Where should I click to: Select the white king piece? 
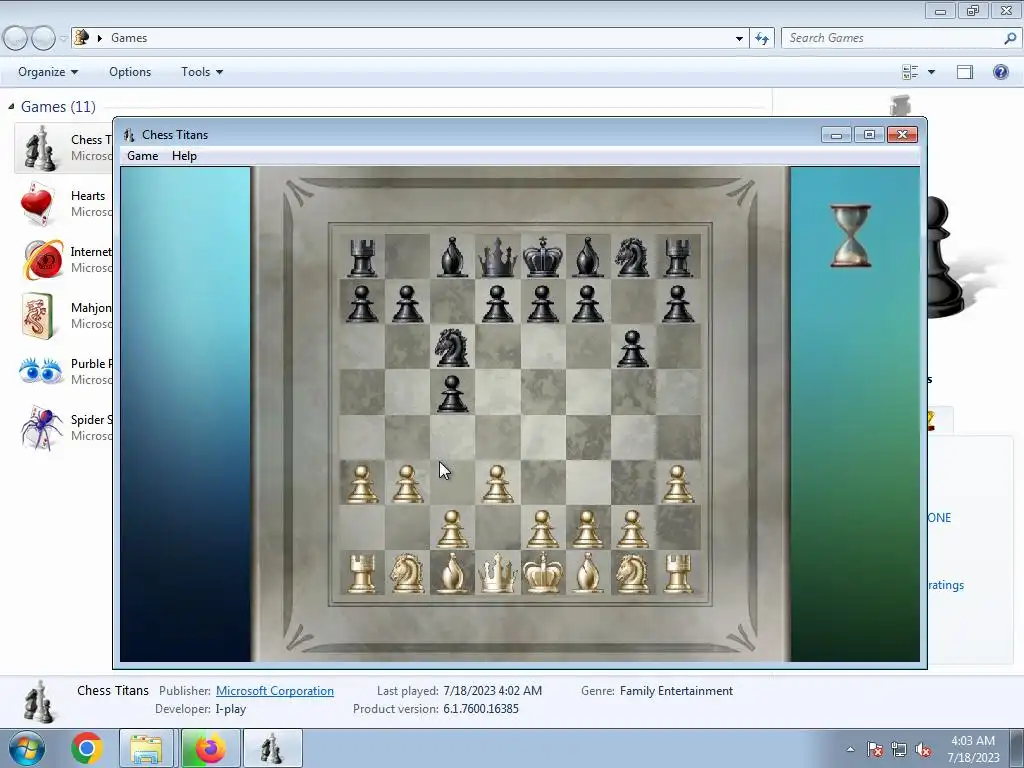coord(543,573)
